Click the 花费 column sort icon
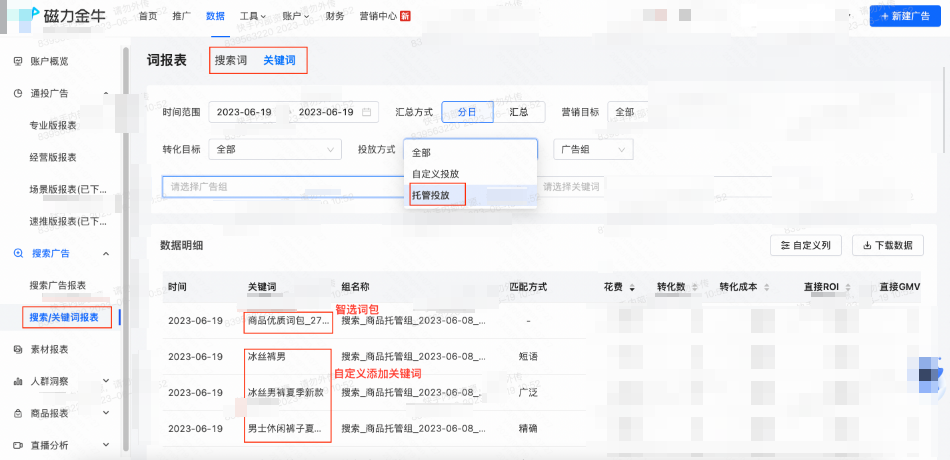 tap(632, 287)
